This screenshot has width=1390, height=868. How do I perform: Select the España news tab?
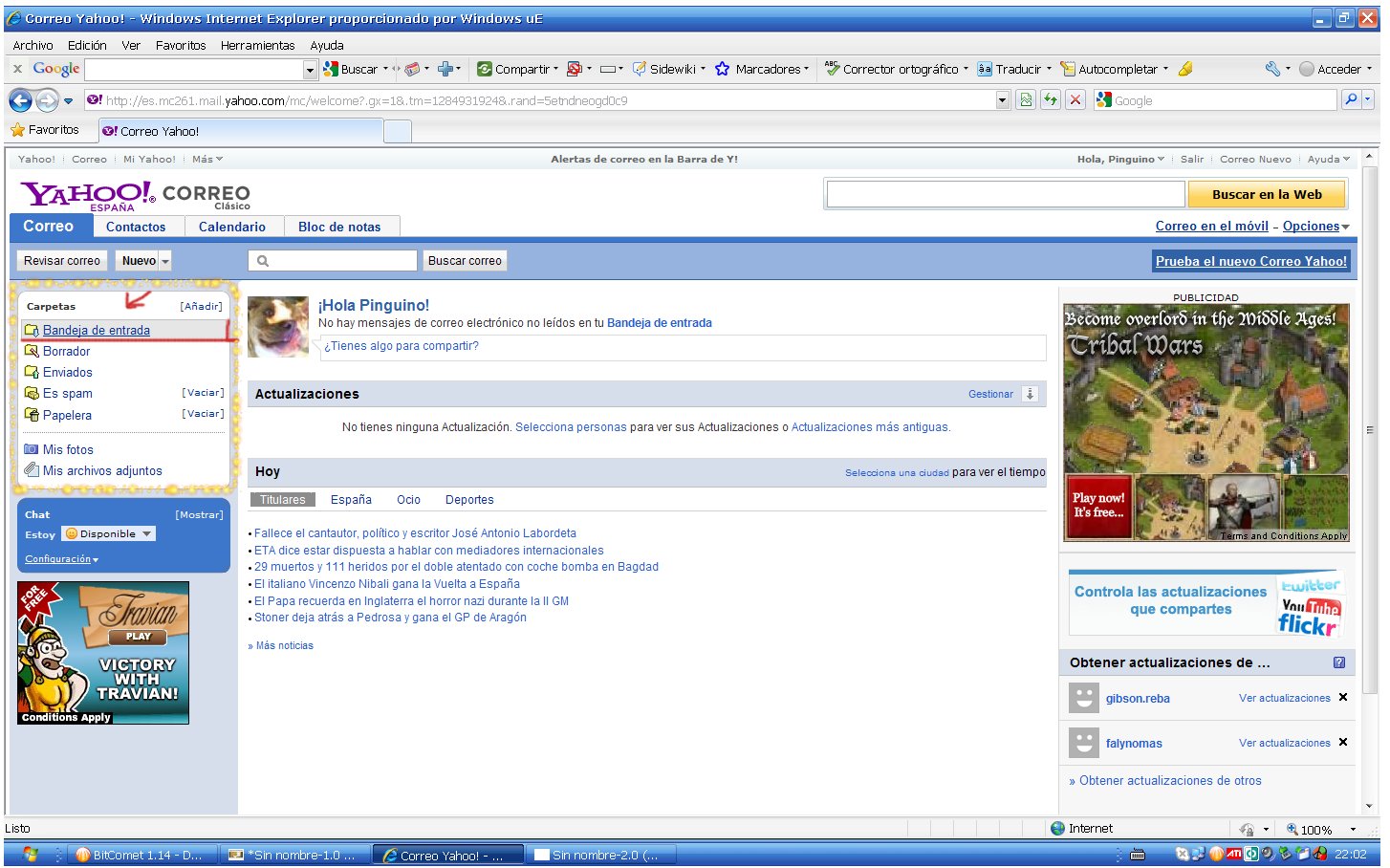pos(351,500)
